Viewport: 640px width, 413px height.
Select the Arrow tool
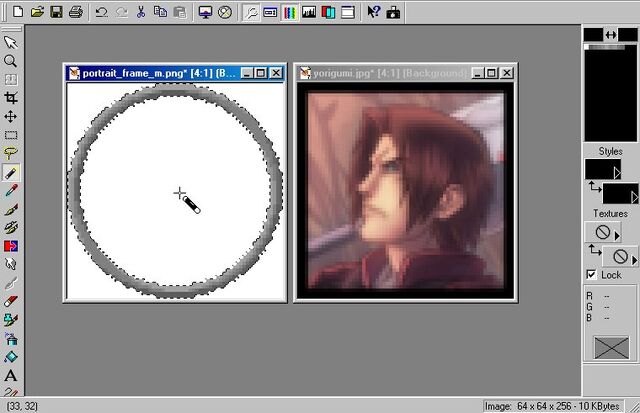(11, 42)
